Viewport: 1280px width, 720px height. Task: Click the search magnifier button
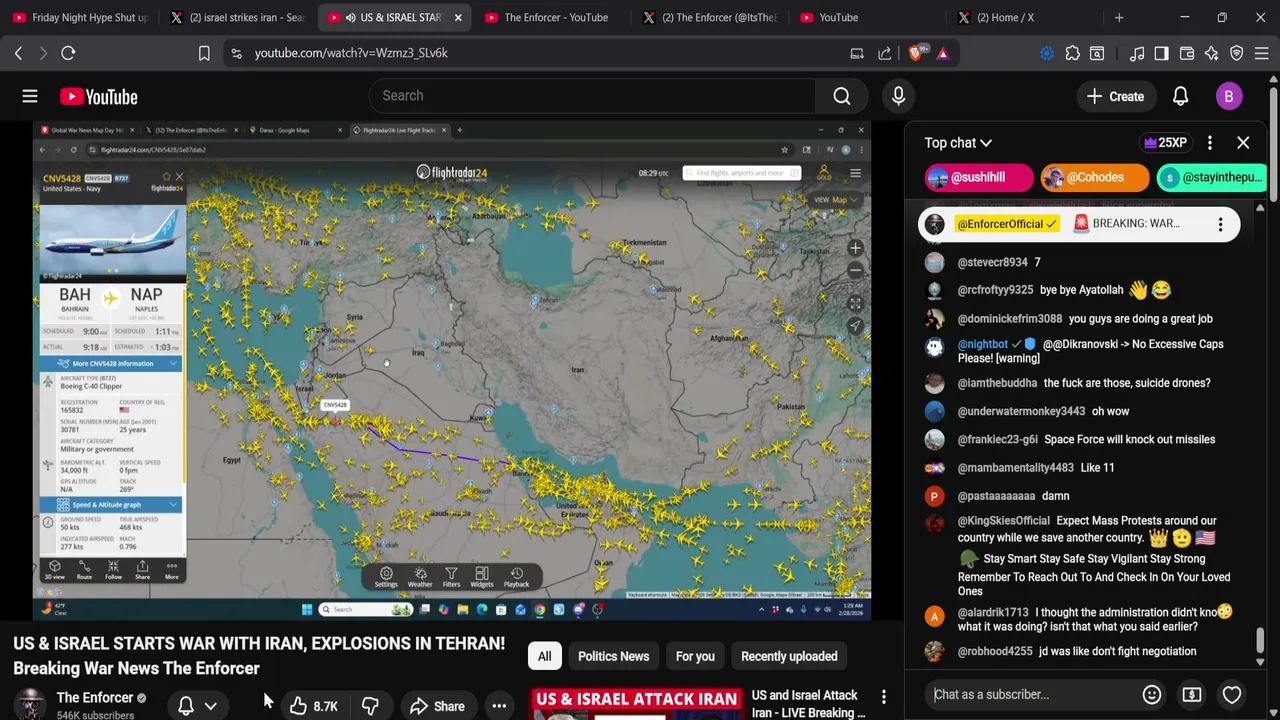842,96
